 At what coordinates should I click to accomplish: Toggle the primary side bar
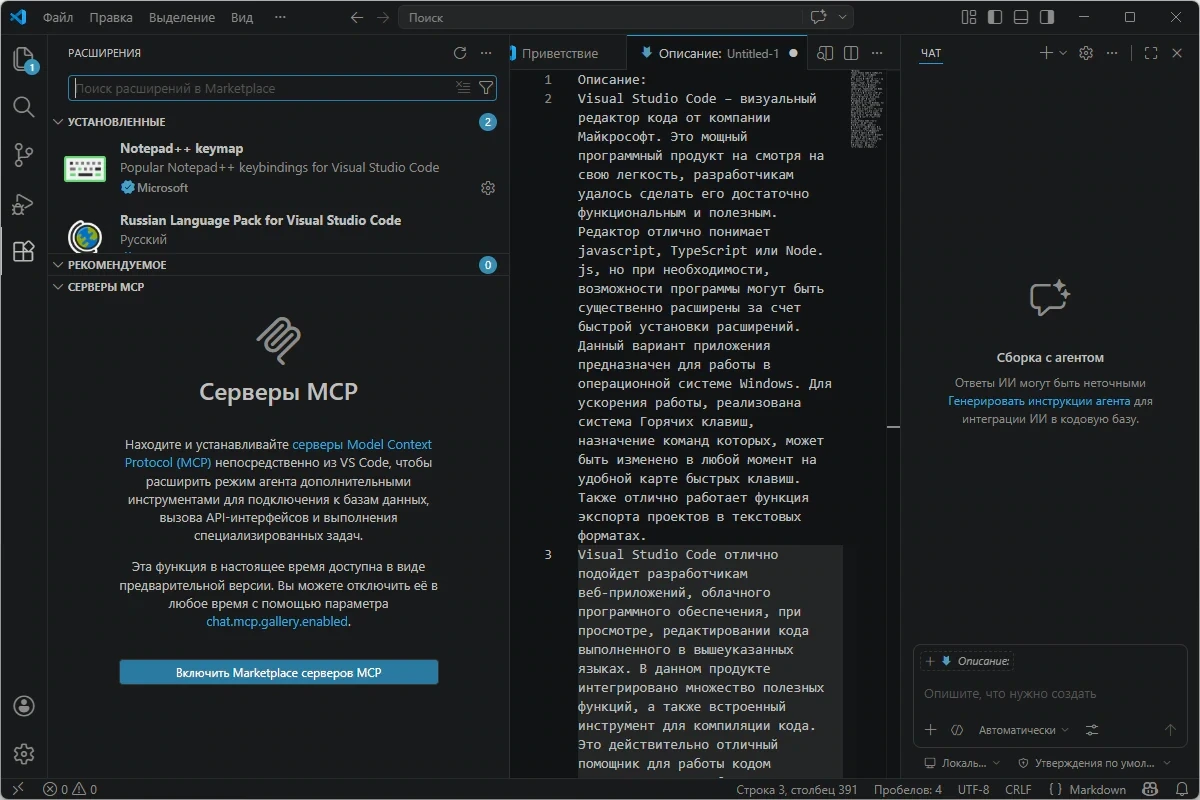coord(995,17)
